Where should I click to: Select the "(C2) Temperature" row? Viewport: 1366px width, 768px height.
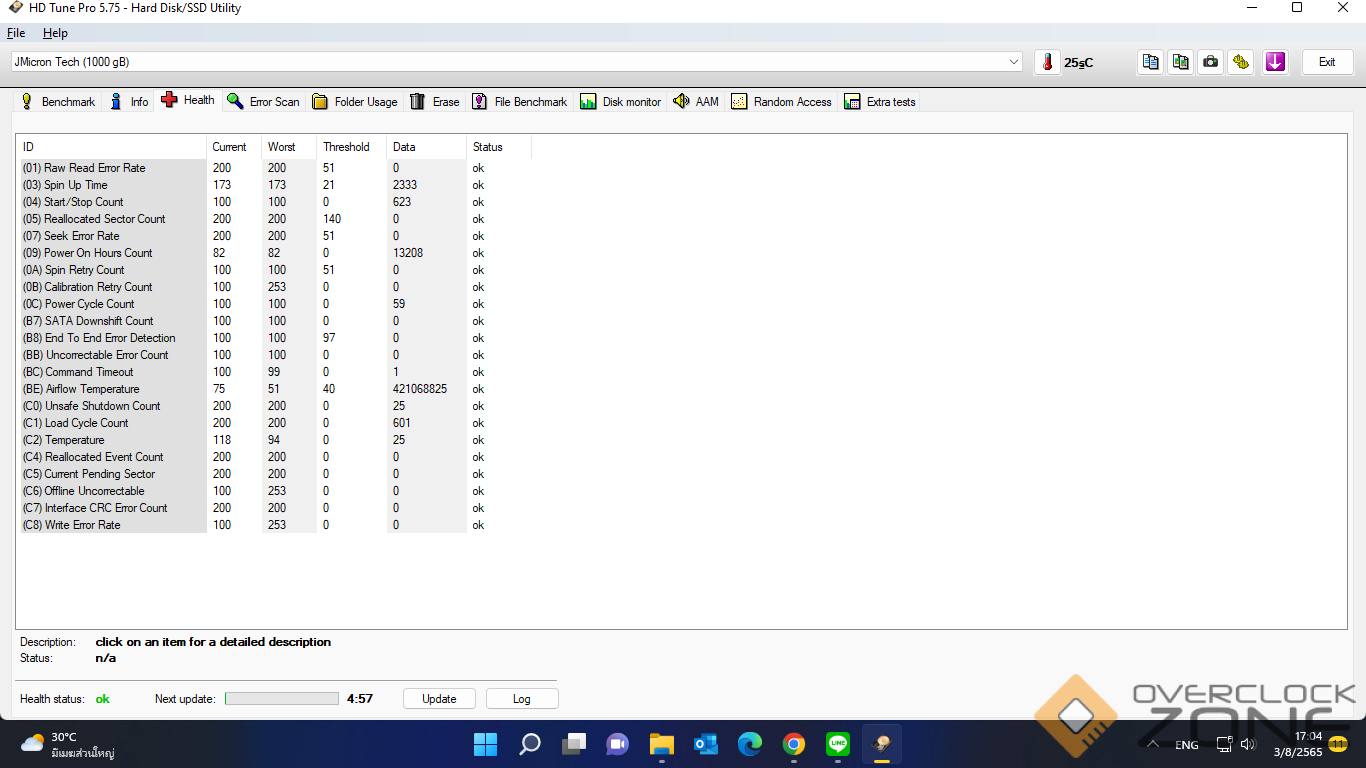275,440
